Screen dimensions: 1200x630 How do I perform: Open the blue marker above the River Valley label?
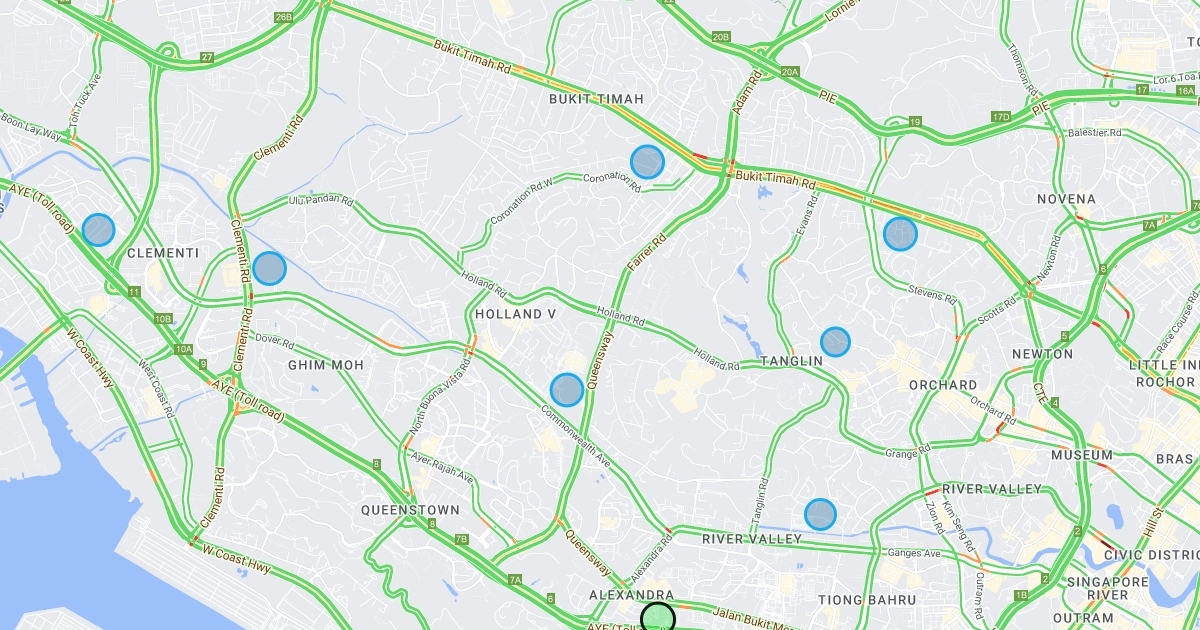coord(820,514)
